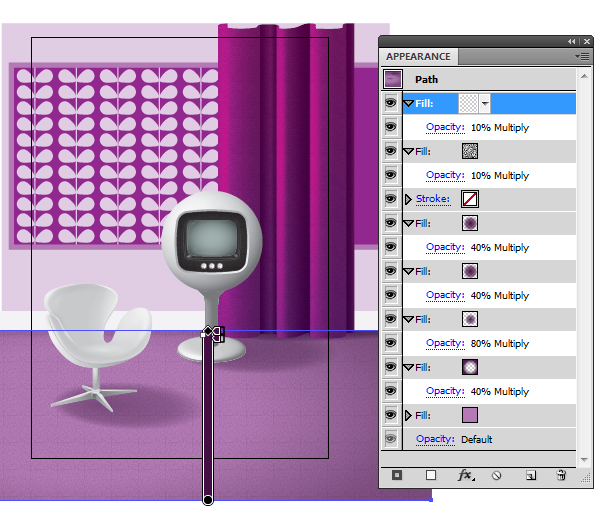Image resolution: width=599 pixels, height=520 pixels.
Task: Toggle visibility of the 80% Multiply opacity
Action: click(390, 343)
